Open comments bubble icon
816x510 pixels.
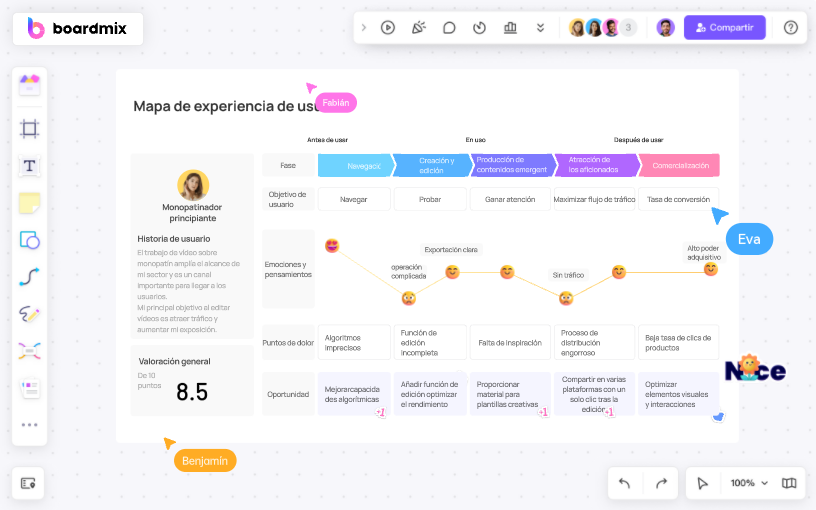[449, 28]
